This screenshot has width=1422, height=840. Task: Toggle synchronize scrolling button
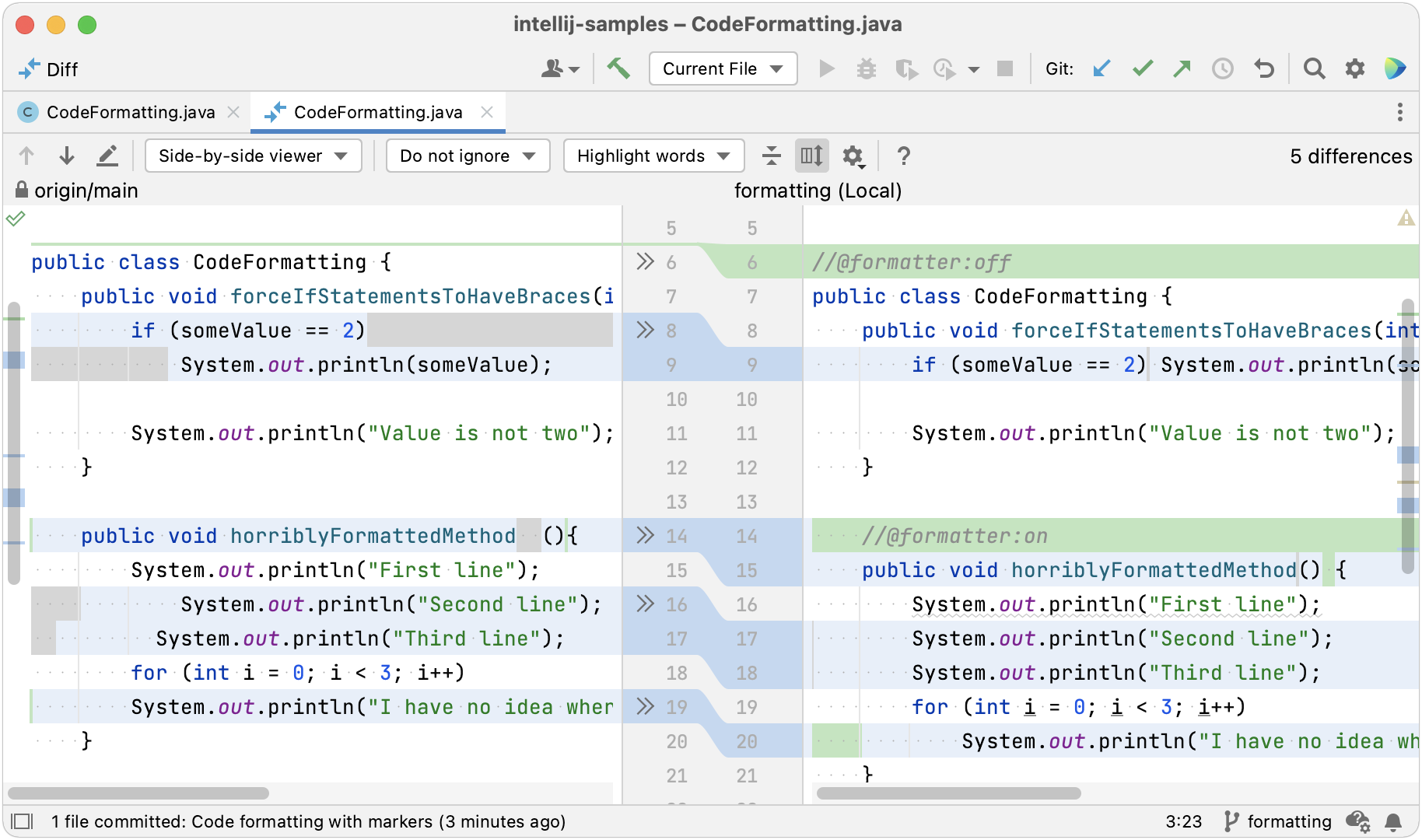pyautogui.click(x=811, y=156)
